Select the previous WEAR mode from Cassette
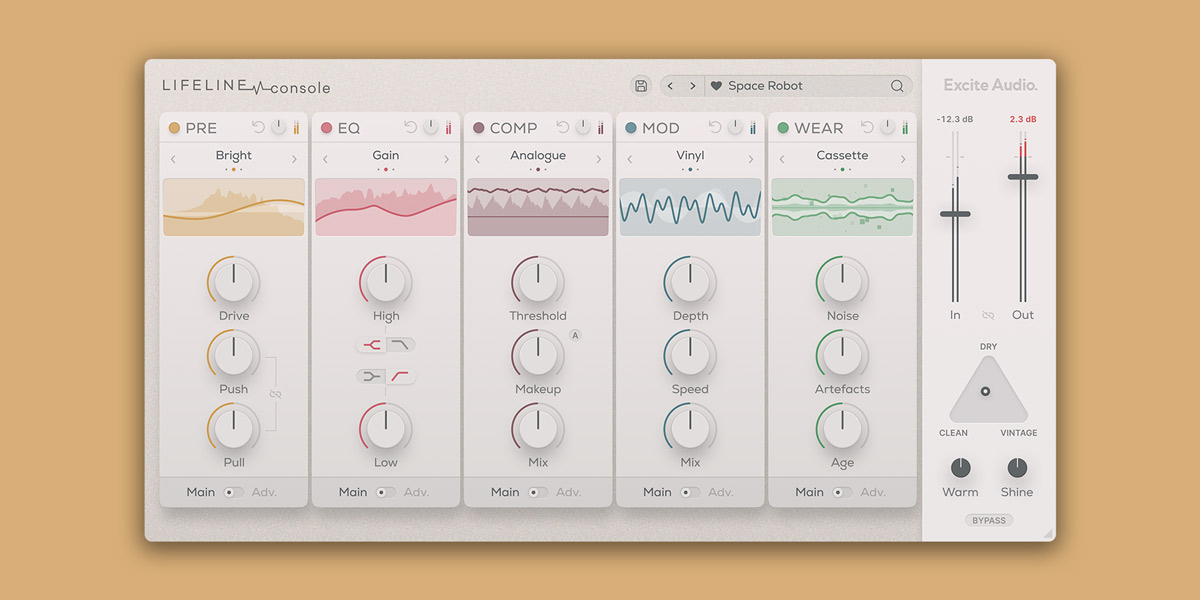The height and width of the screenshot is (600, 1200). pos(781,156)
